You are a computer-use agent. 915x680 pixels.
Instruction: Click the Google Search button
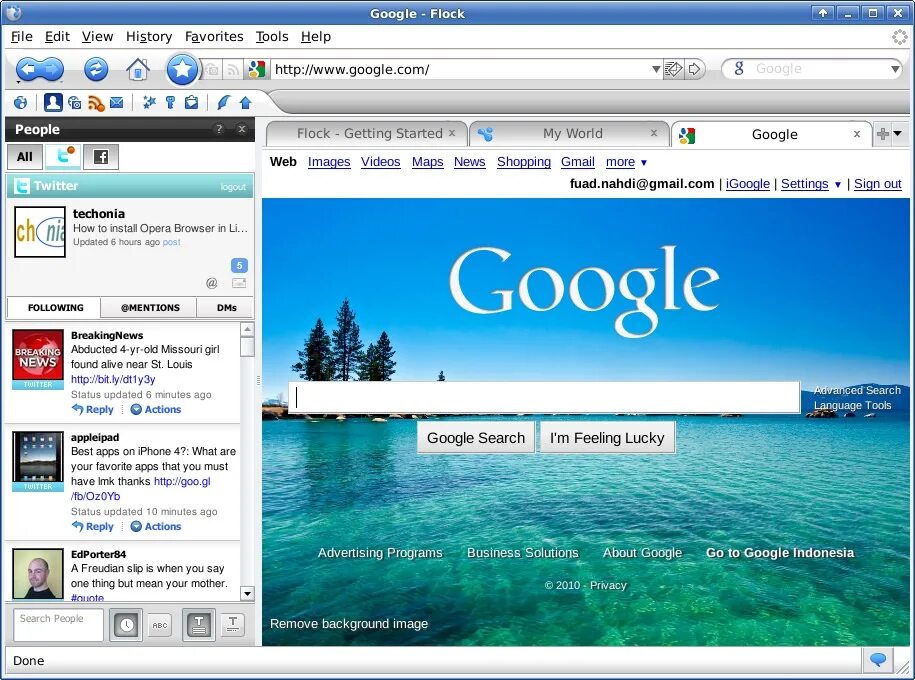click(476, 438)
